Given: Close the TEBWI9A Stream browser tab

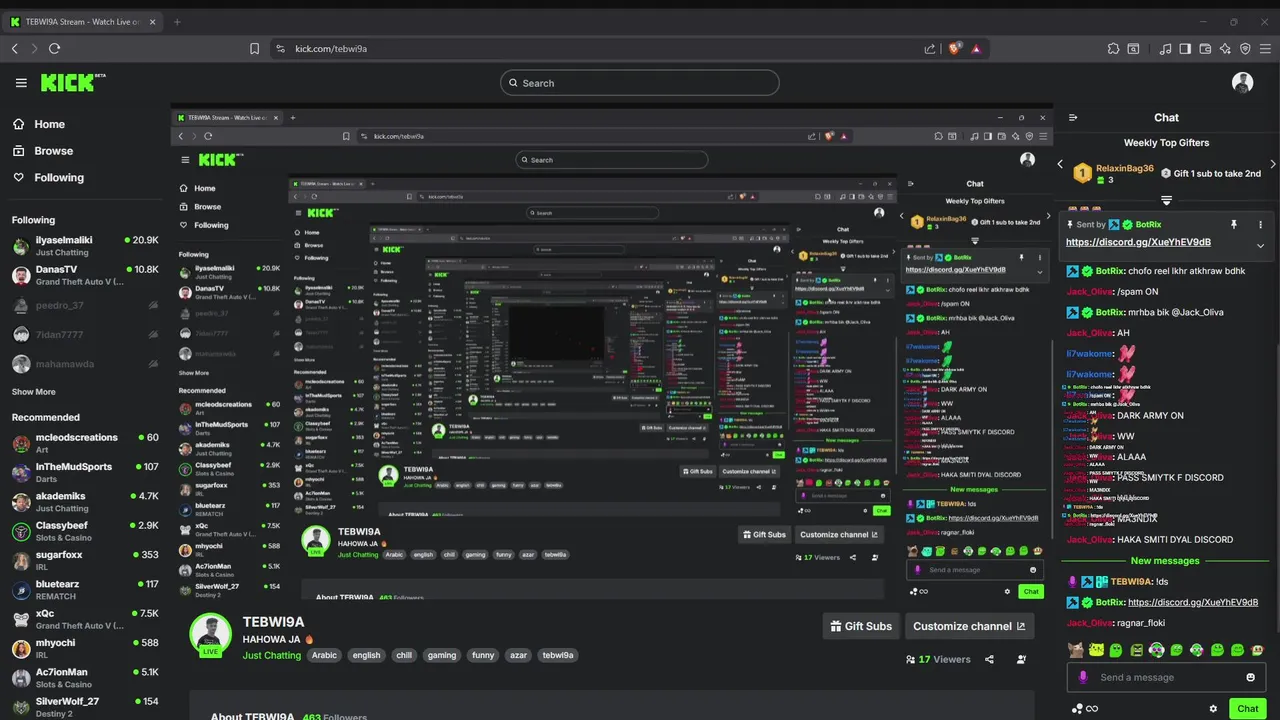Looking at the screenshot, I should pos(152,22).
